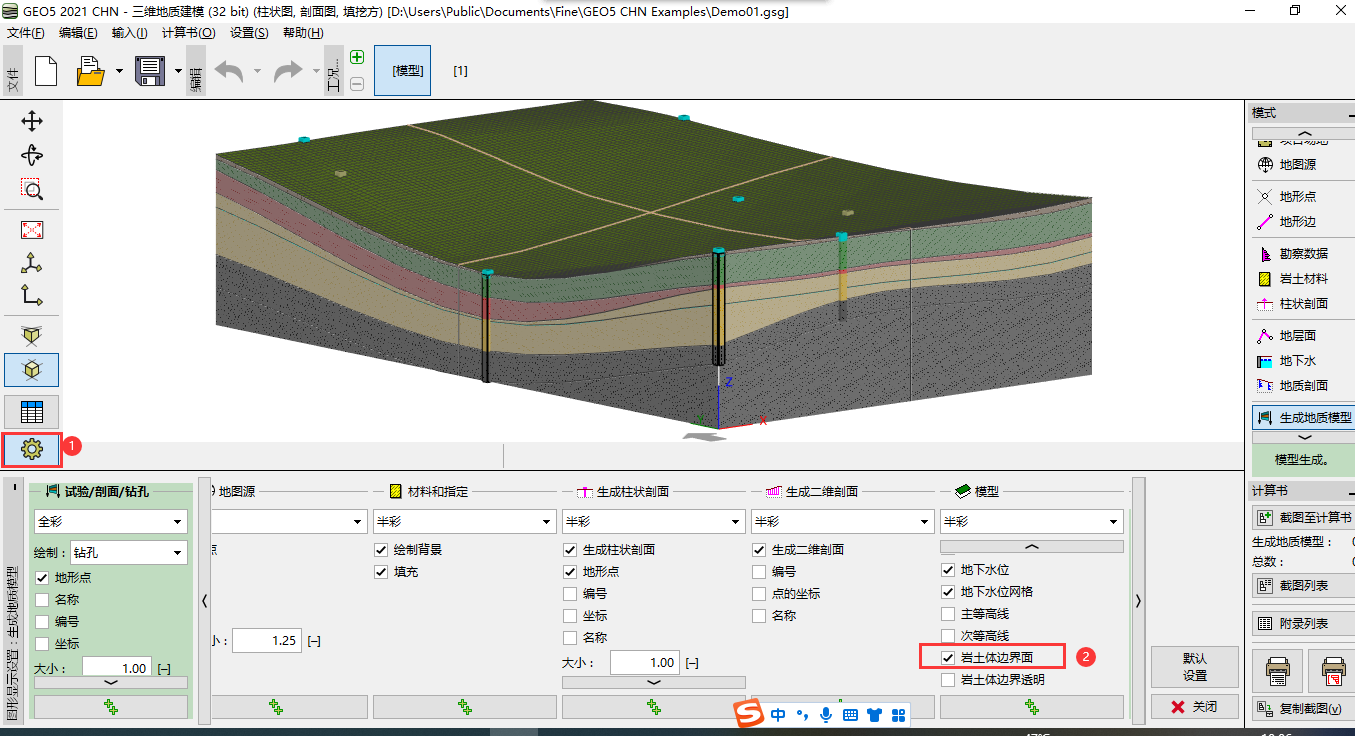The height and width of the screenshot is (736, 1355).
Task: Click the printer icon with the red page
Action: [1331, 671]
